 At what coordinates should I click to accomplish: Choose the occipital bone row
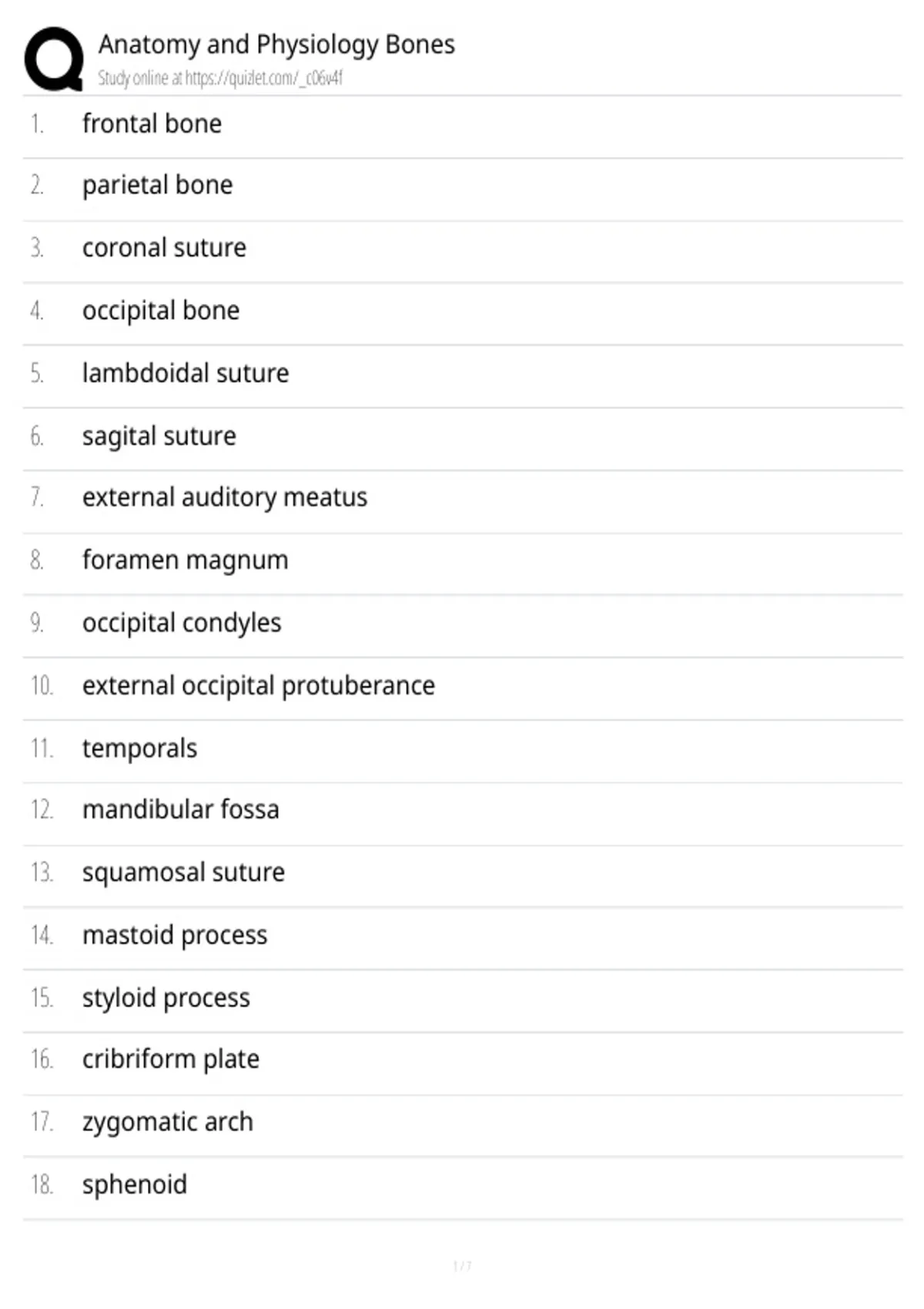[x=161, y=311]
